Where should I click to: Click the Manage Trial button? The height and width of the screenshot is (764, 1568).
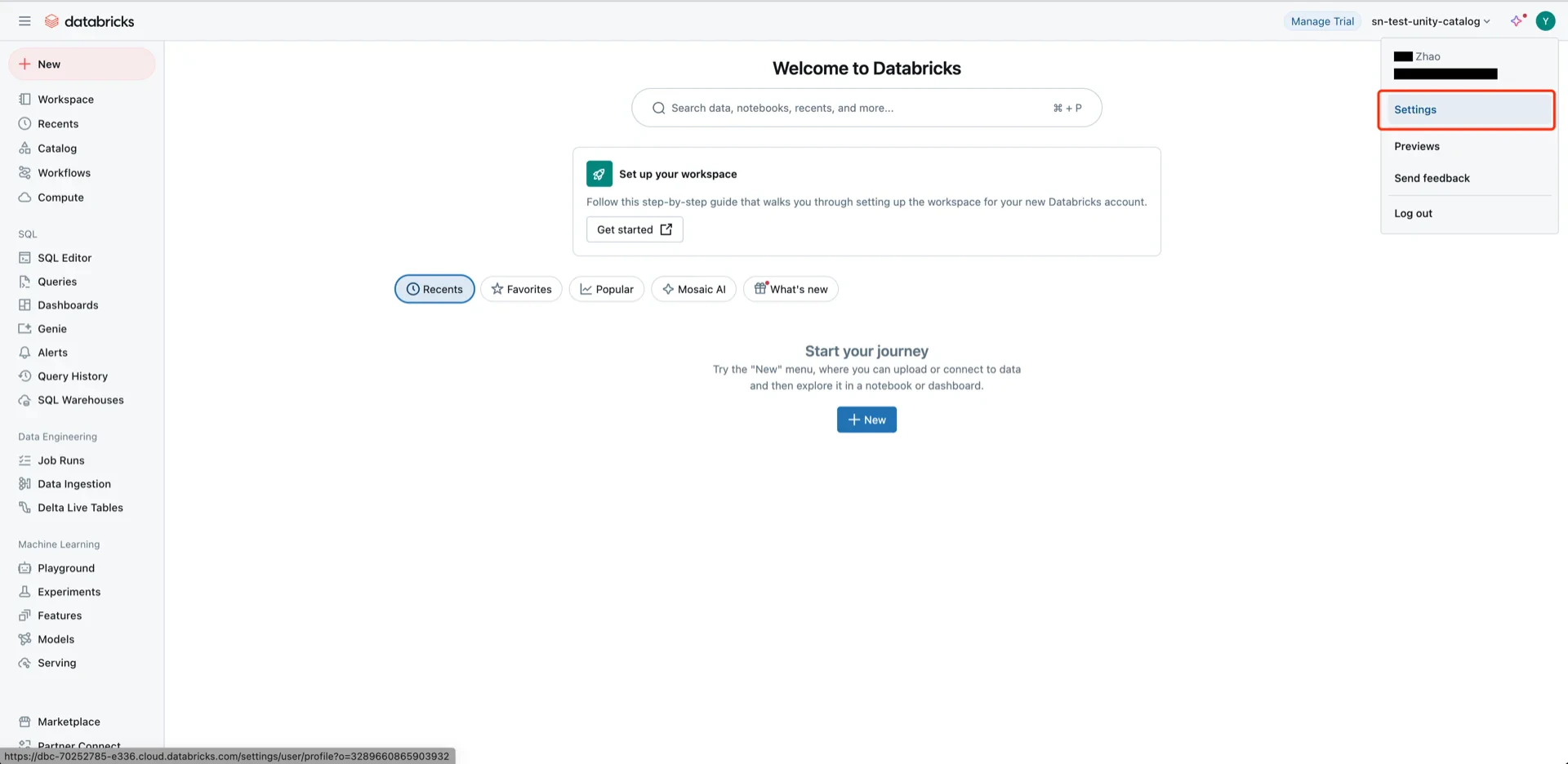(1322, 21)
